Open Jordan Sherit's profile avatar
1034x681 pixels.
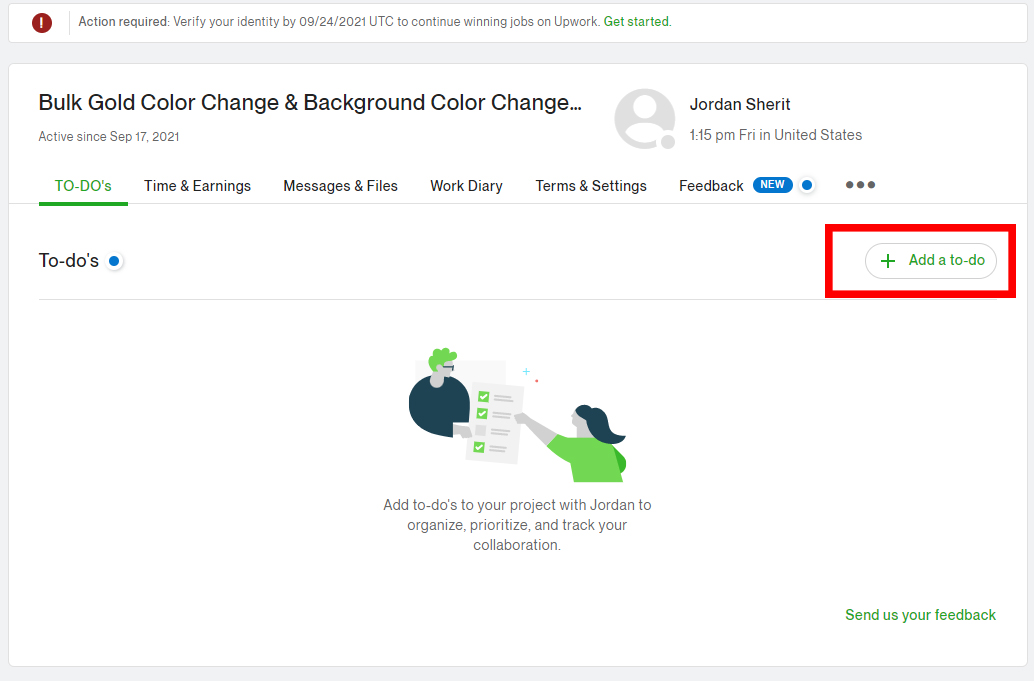pyautogui.click(x=644, y=119)
